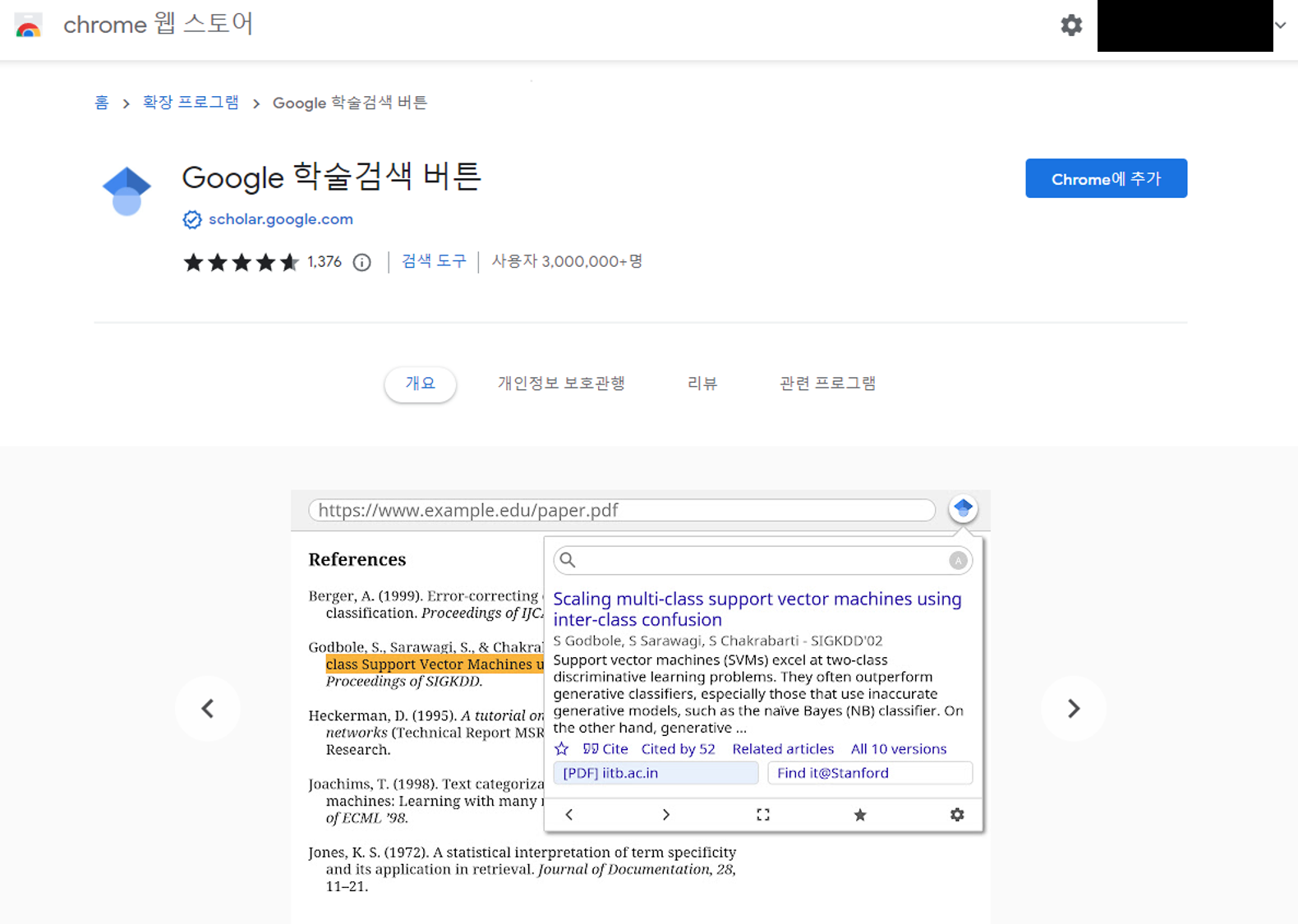Click the Heckerman, D. (1995) reference entry

426,733
